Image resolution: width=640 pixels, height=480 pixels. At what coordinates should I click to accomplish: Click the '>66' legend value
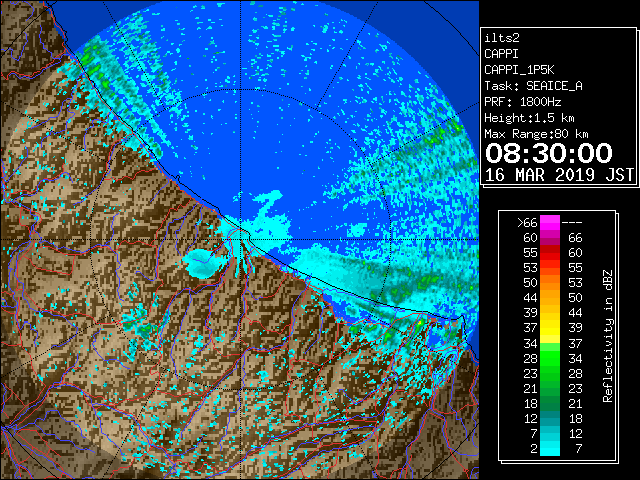coord(527,223)
